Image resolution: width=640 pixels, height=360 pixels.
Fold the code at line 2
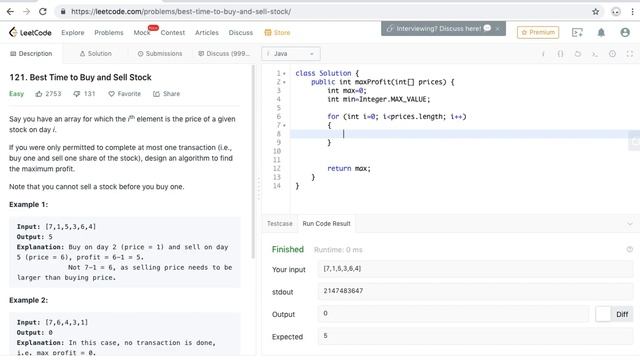pyautogui.click(x=284, y=82)
